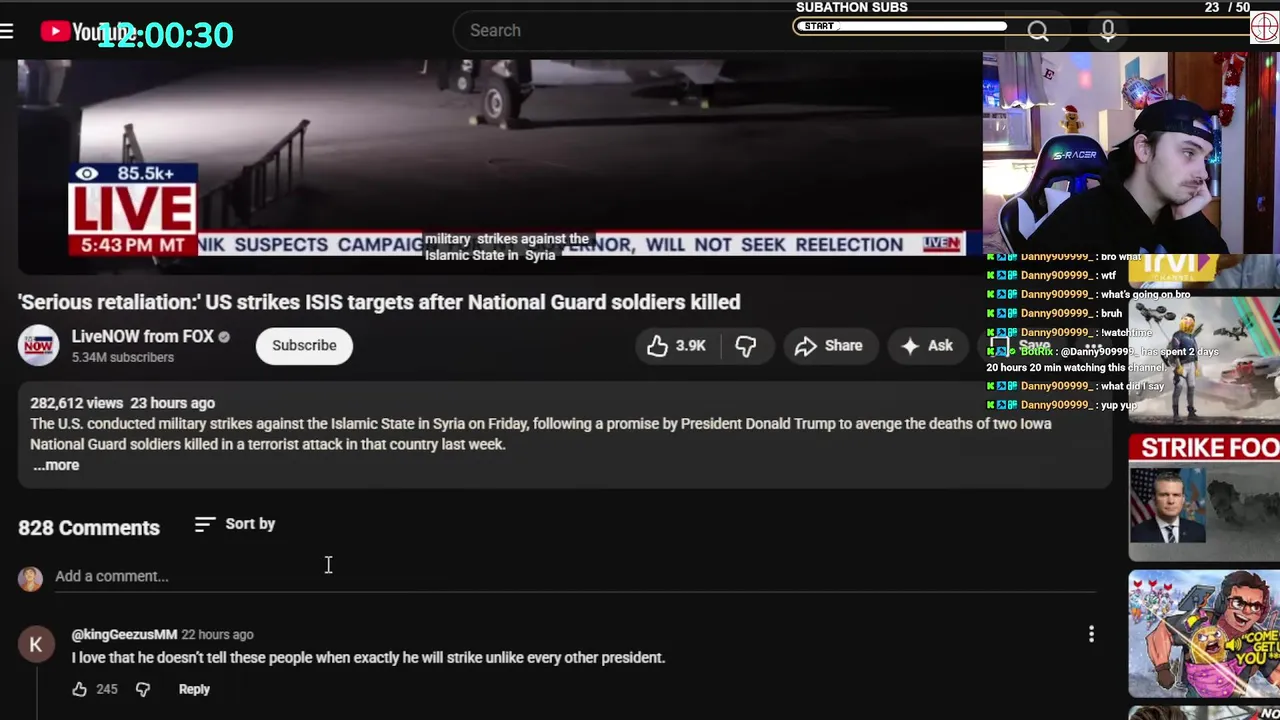
Task: Open the hamburger guide menu
Action: coord(6,31)
